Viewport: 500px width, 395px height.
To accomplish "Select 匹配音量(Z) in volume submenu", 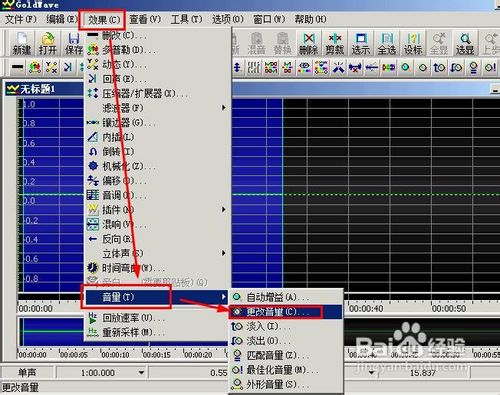I will (286, 355).
